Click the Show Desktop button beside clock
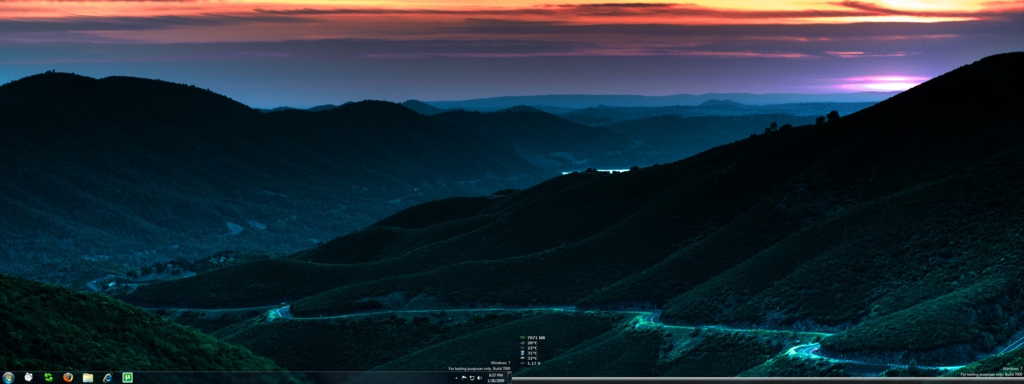 (509, 378)
